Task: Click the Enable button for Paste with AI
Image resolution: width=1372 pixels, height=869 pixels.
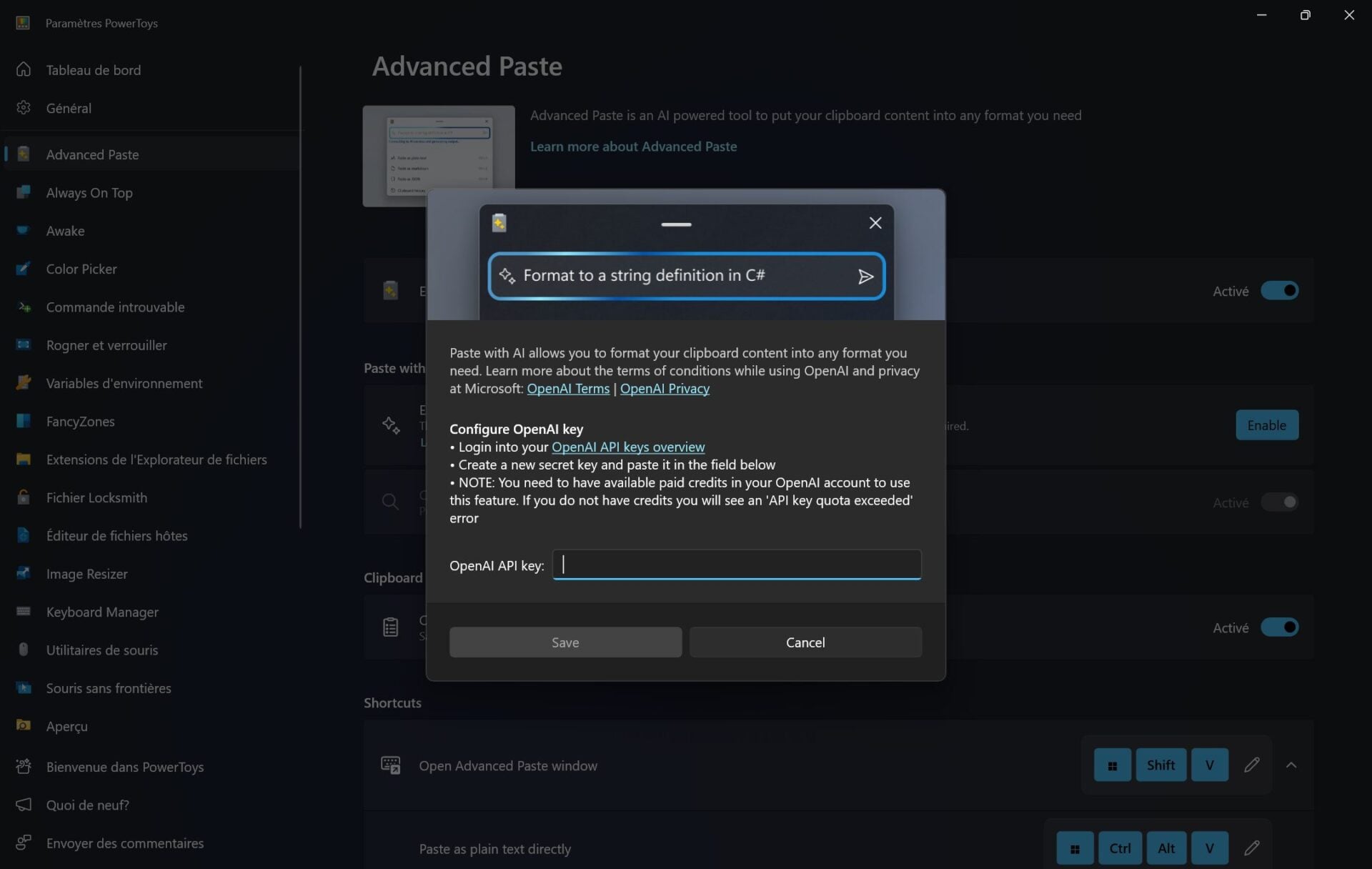Action: 1267,425
